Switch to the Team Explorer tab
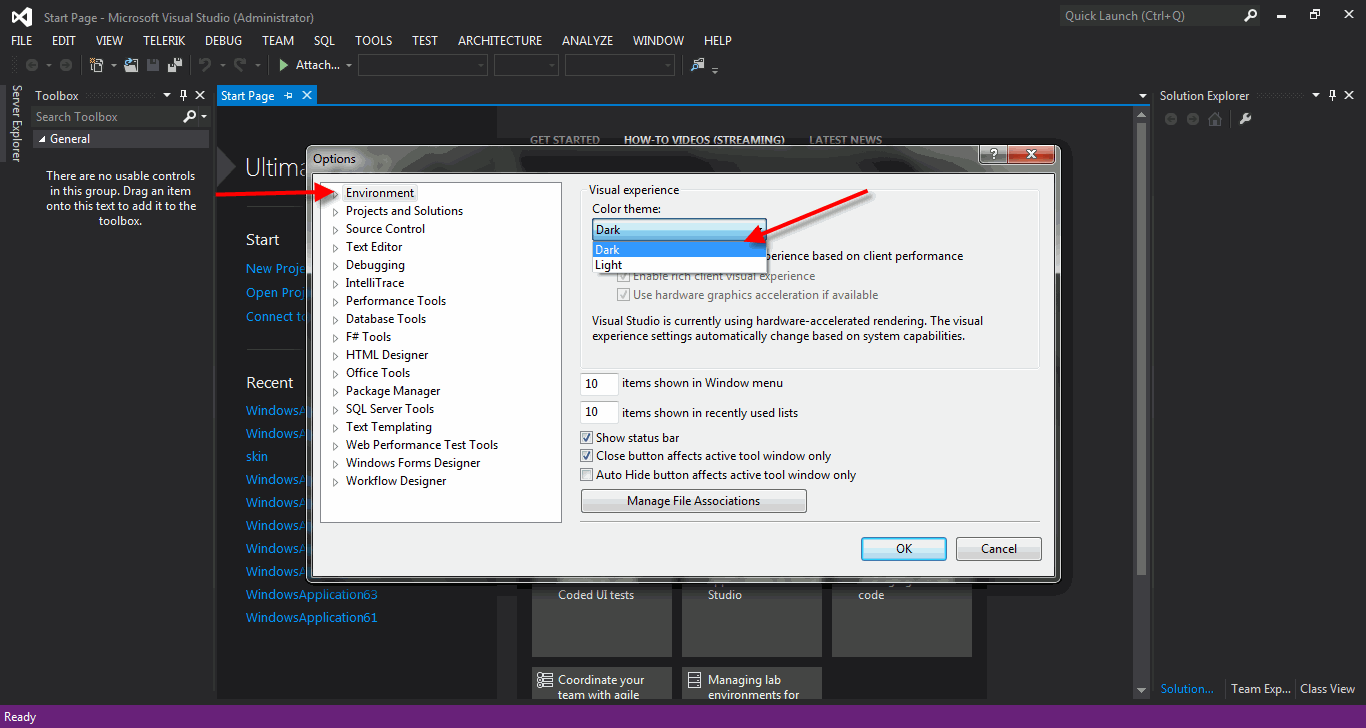The height and width of the screenshot is (728, 1366). coord(1260,689)
